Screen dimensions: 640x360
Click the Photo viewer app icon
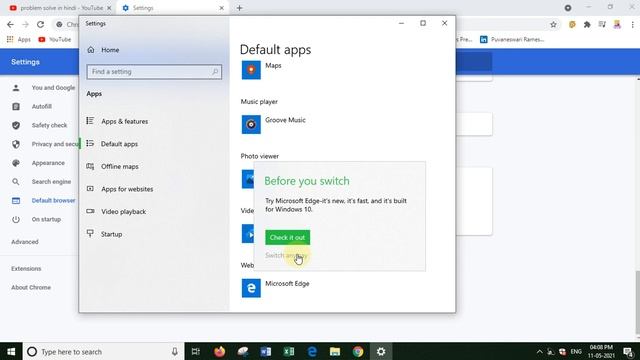pos(248,179)
